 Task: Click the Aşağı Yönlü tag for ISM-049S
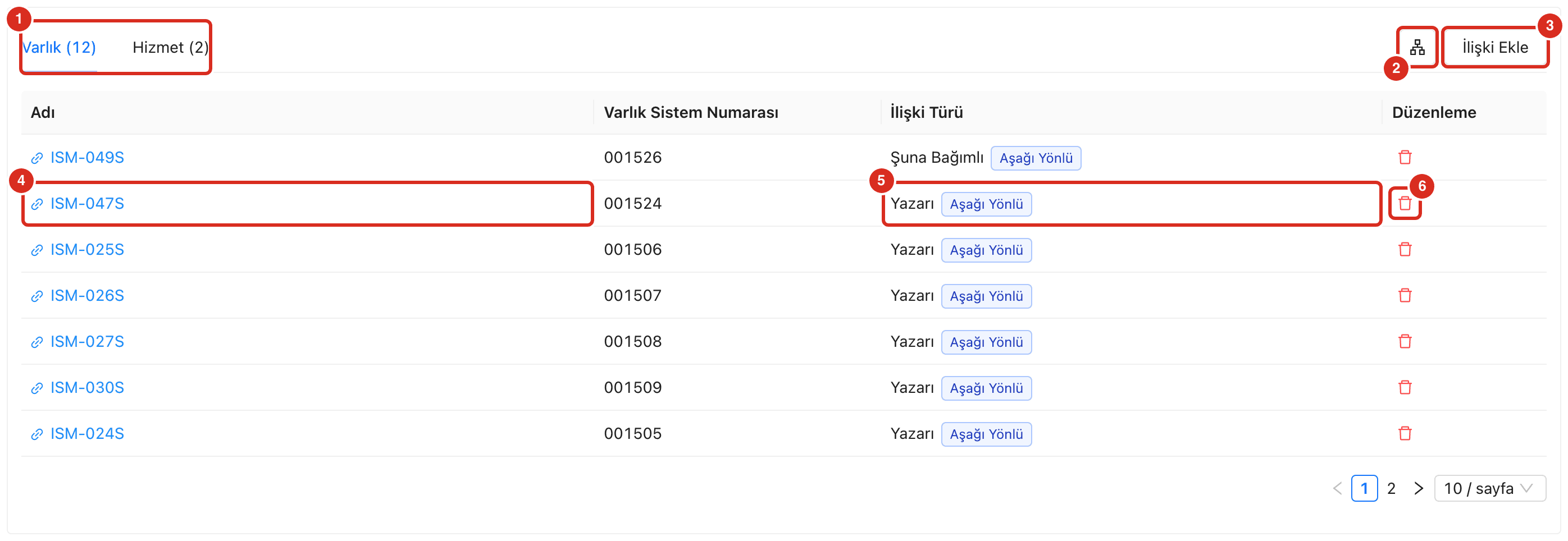[x=1036, y=158]
